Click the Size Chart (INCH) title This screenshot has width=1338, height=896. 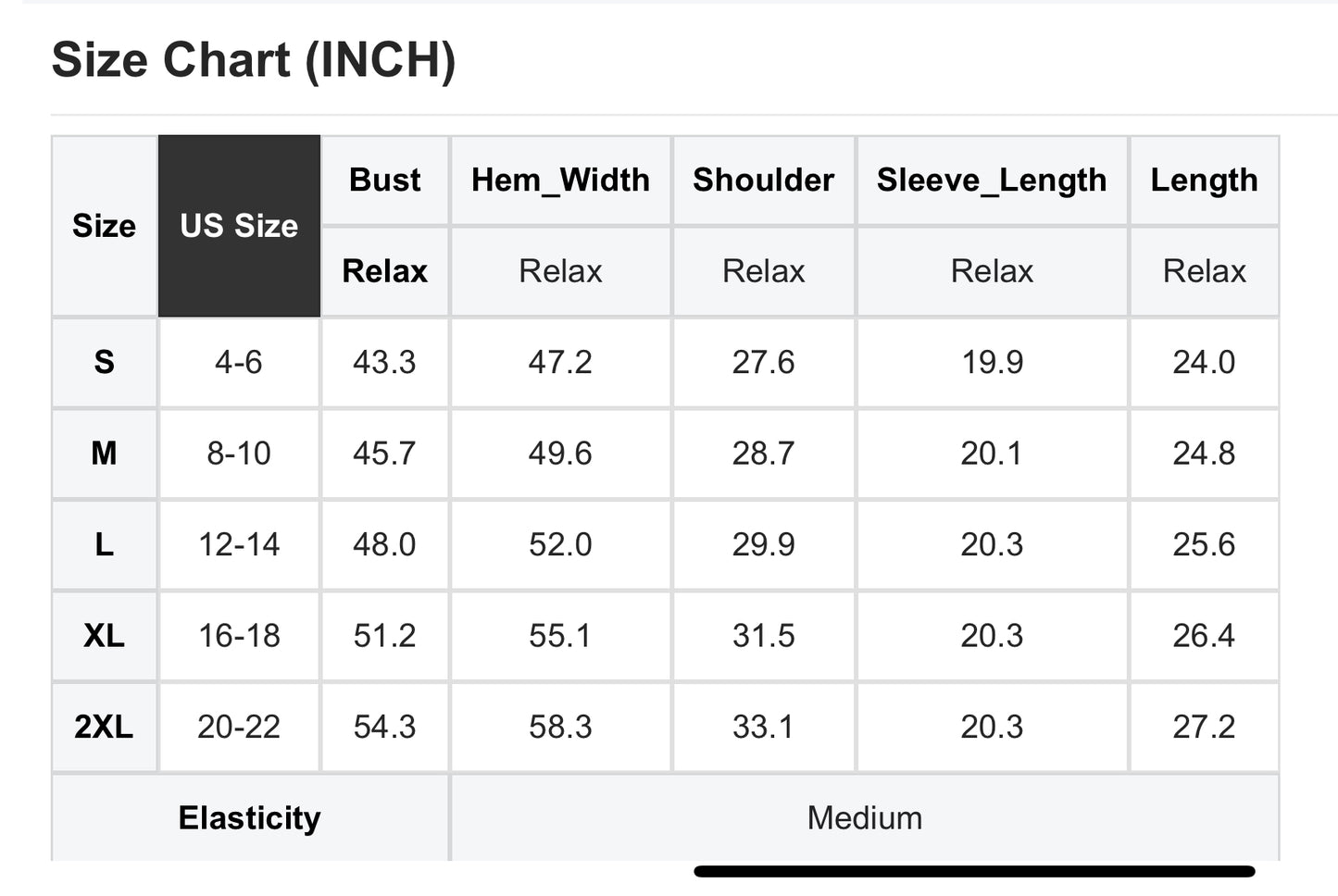pyautogui.click(x=254, y=60)
